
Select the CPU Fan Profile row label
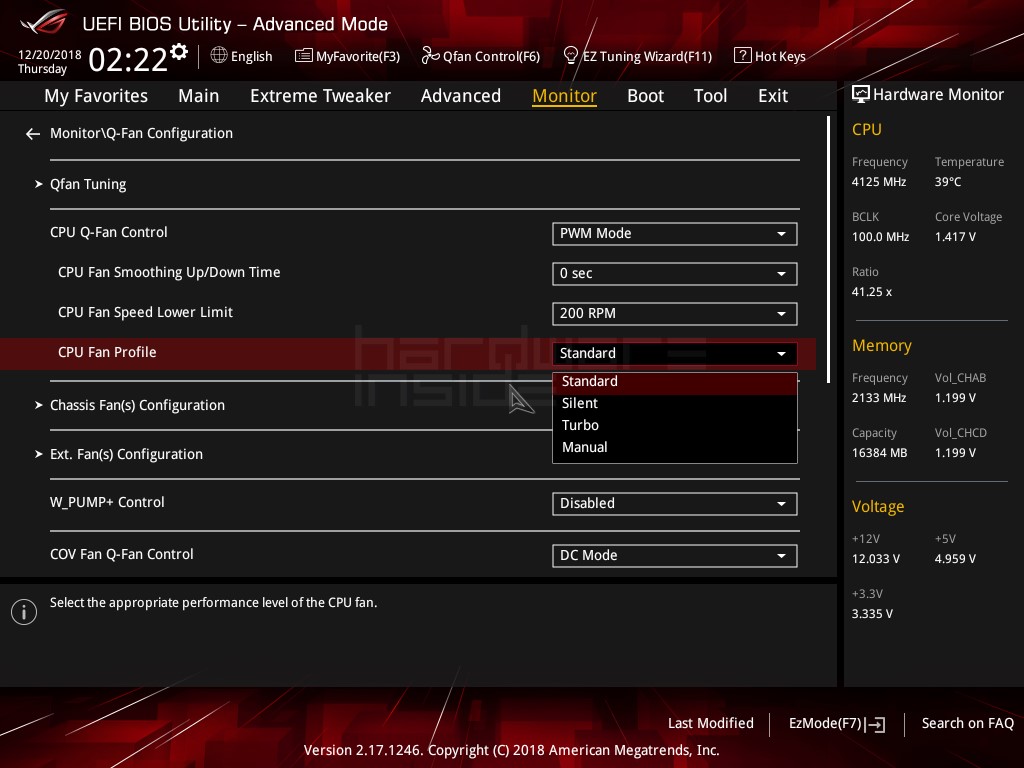pyautogui.click(x=107, y=353)
